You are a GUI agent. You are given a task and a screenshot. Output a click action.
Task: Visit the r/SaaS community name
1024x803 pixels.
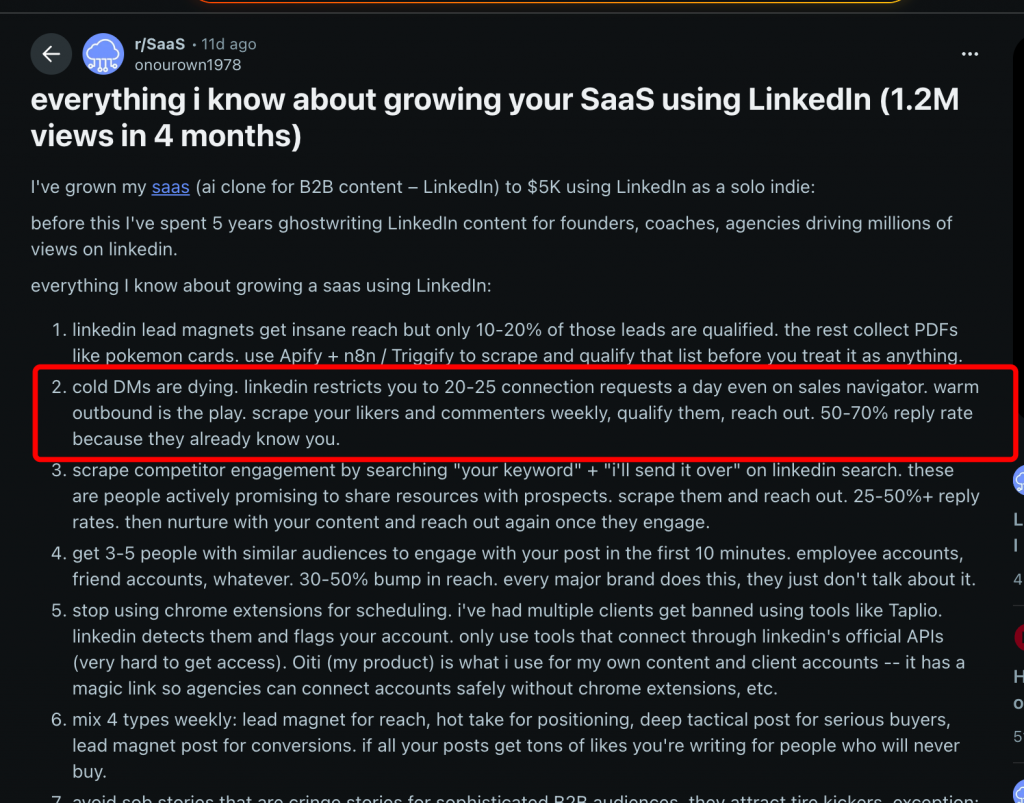158,43
